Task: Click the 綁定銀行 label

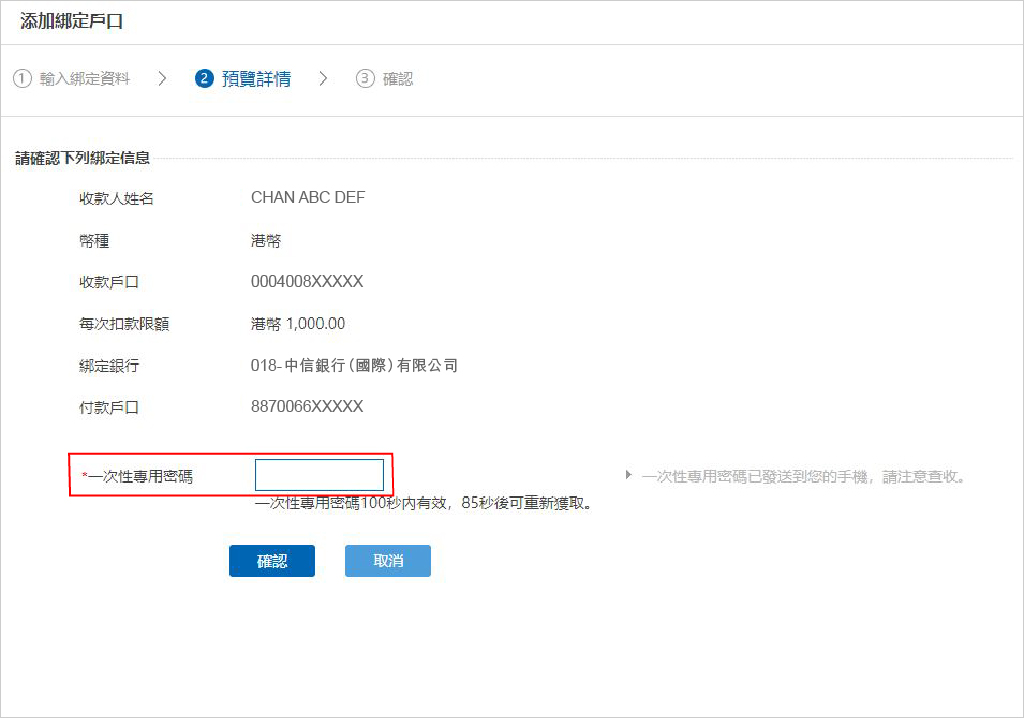Action: click(x=108, y=366)
